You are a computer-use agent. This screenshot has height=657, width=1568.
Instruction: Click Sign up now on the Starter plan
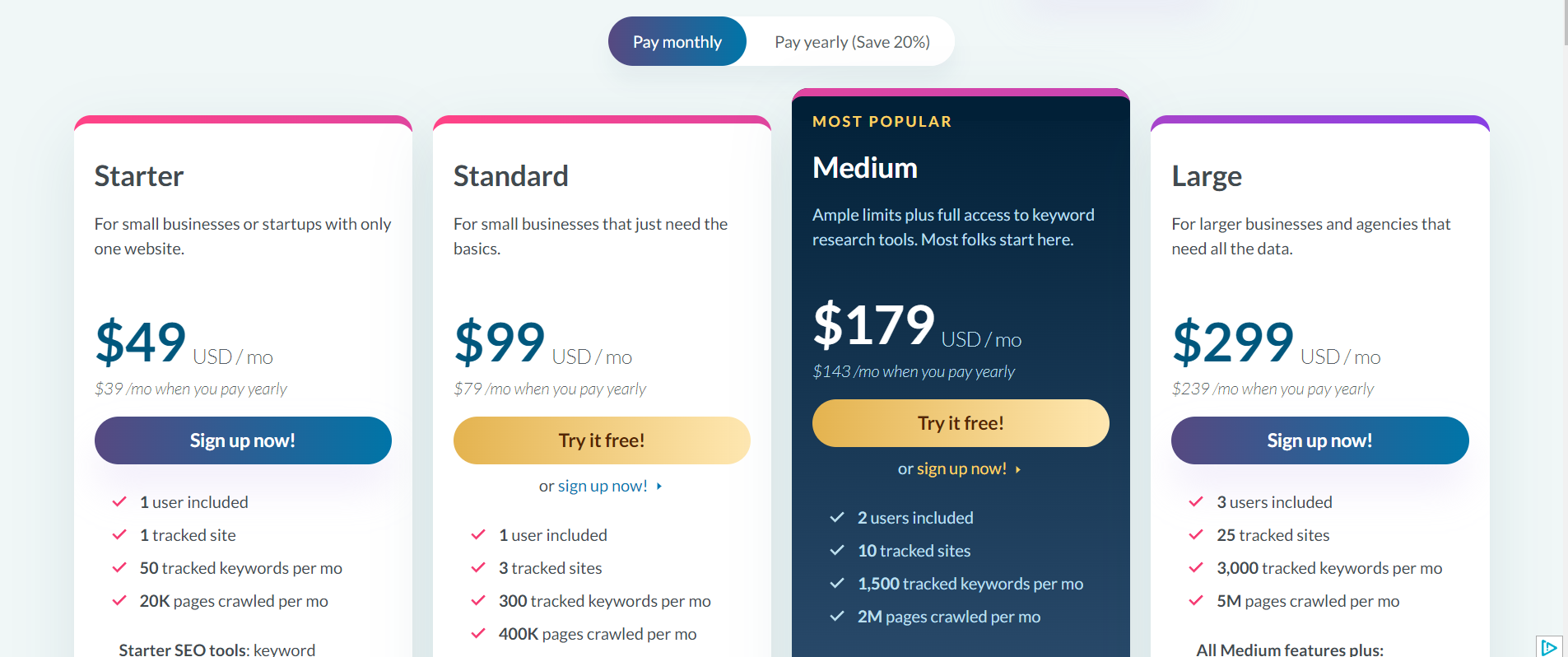[x=243, y=440]
